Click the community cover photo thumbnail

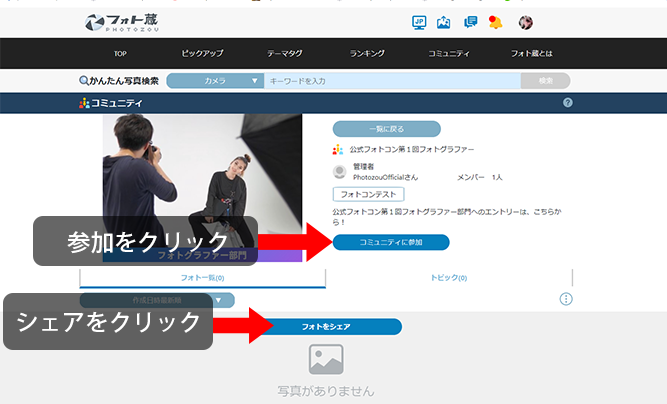(x=202, y=188)
